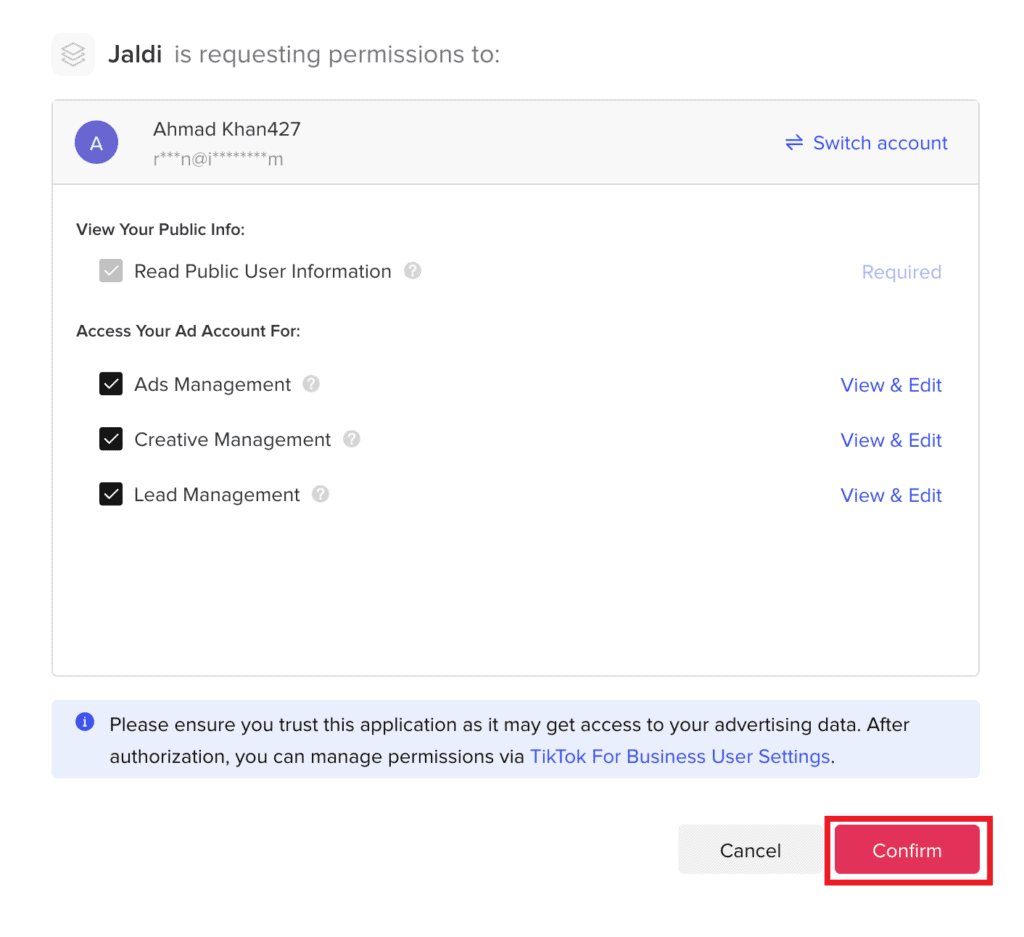Viewport: 1024px width, 937px height.
Task: Toggle off Lead Management permission
Action: click(111, 494)
